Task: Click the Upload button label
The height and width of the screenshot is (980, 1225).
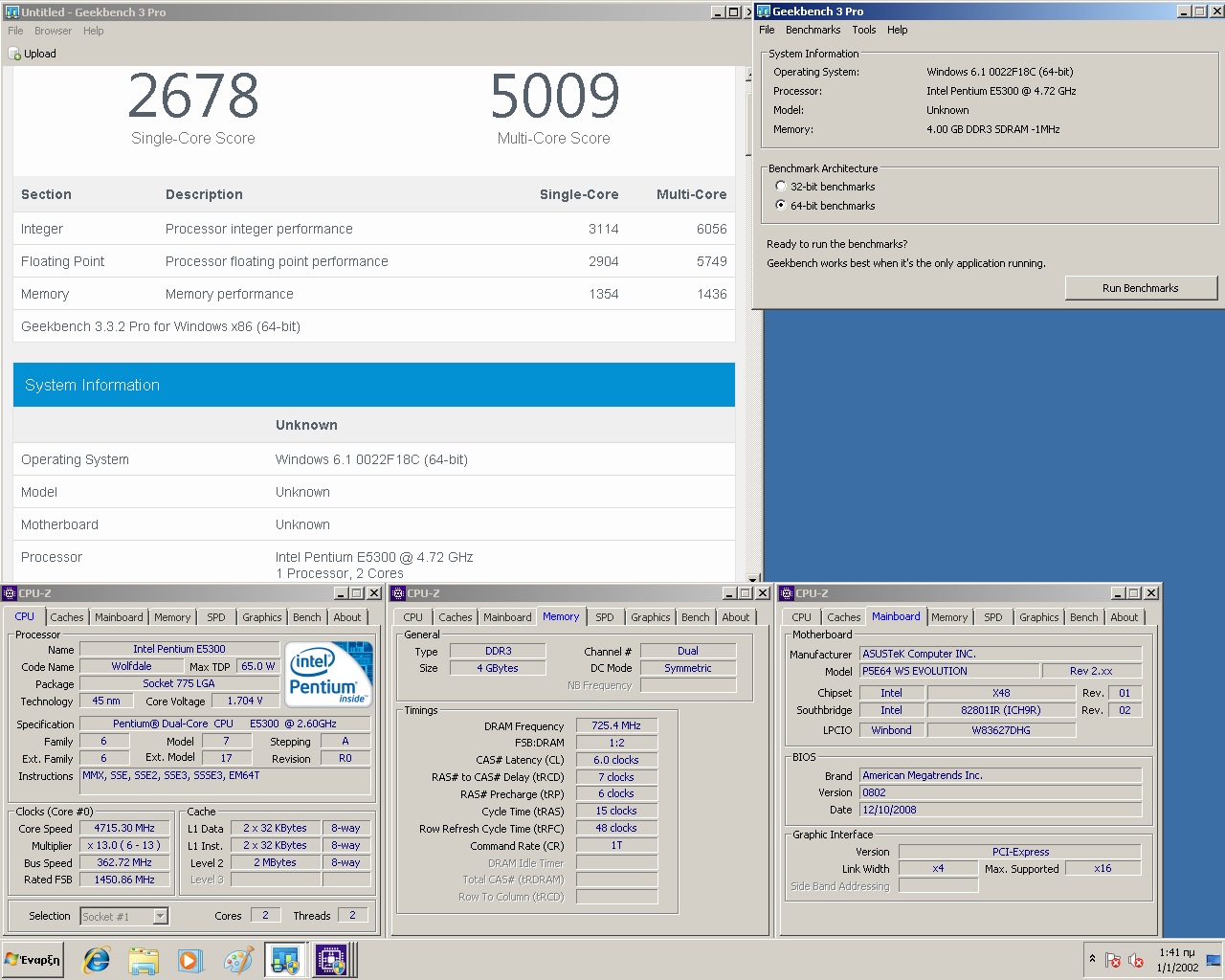Action: 40,54
